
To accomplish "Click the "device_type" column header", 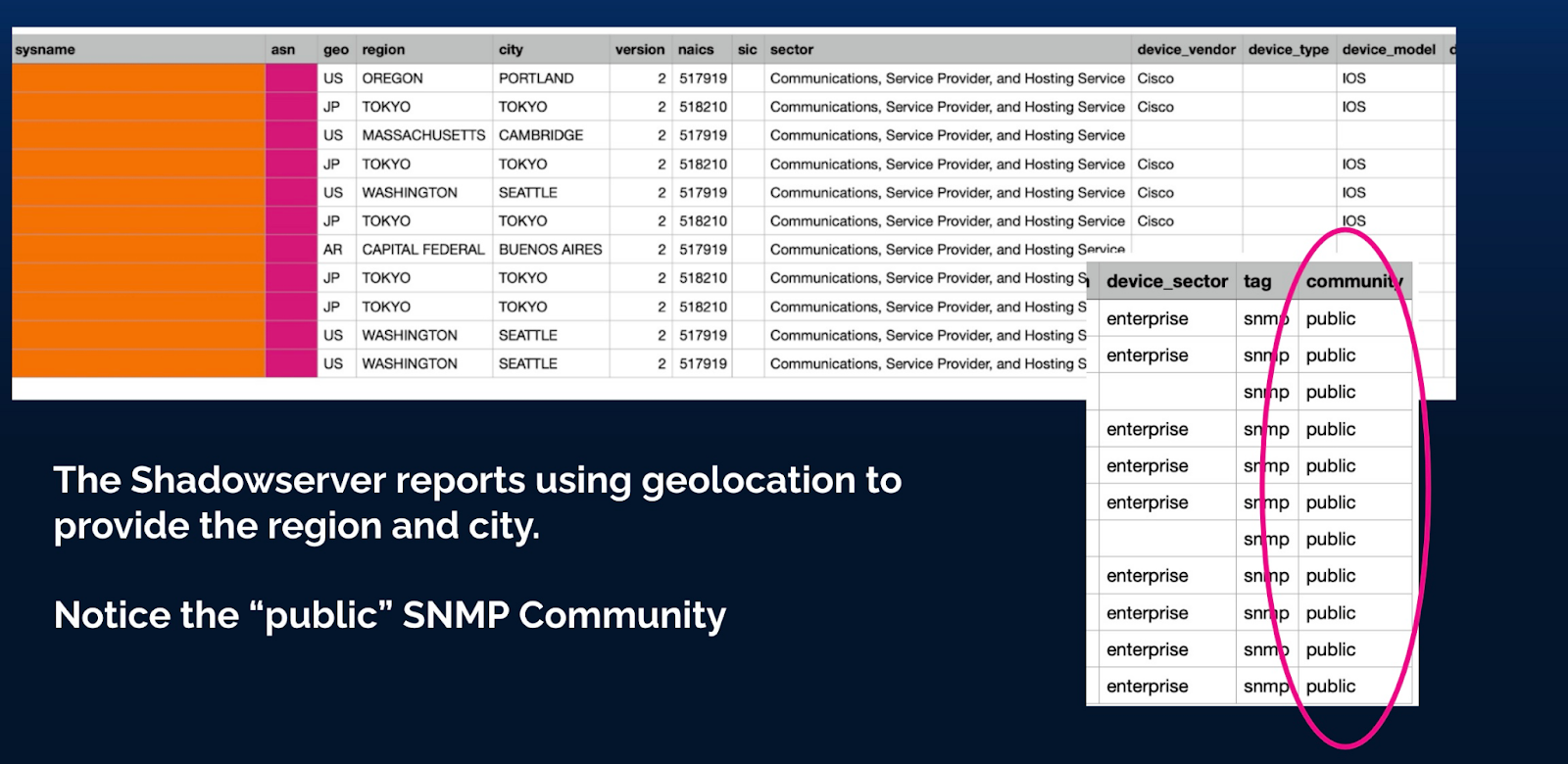I will pyautogui.click(x=1289, y=49).
